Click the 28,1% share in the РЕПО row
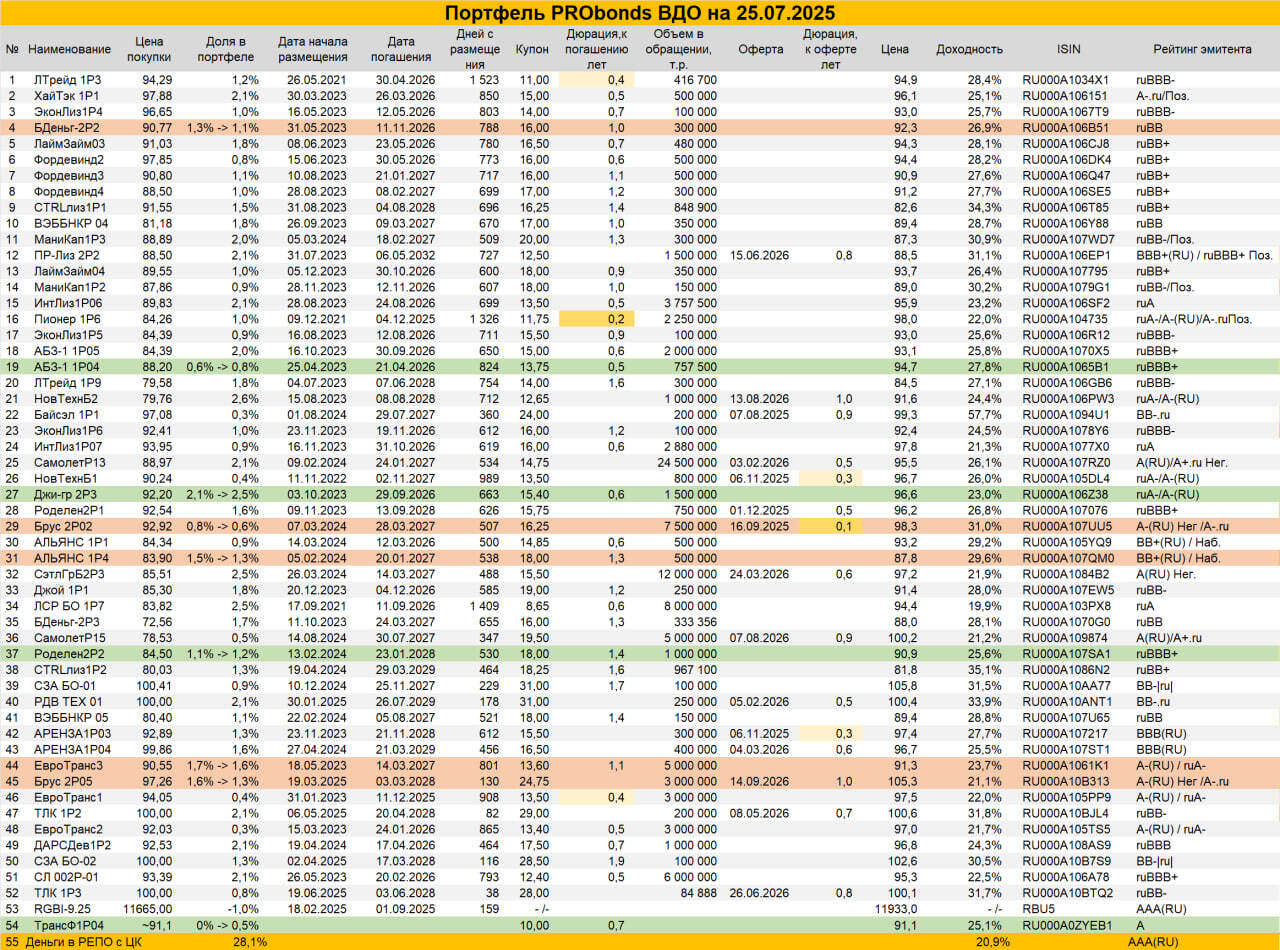Viewport: 1280px width, 950px height. 249,941
